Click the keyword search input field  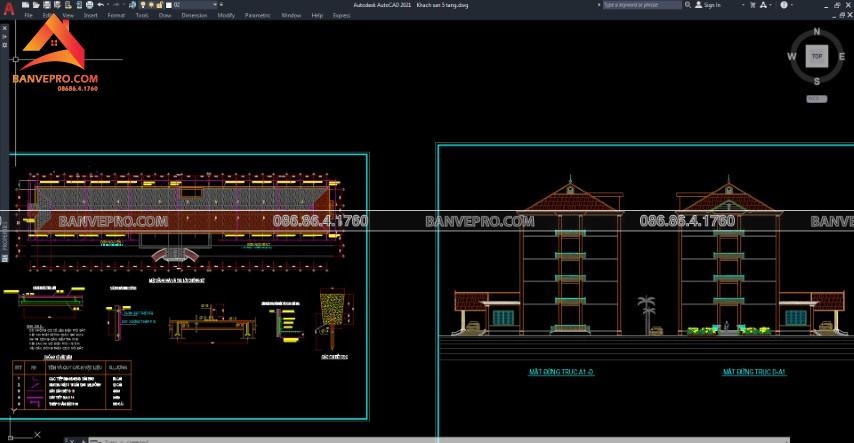tap(642, 5)
